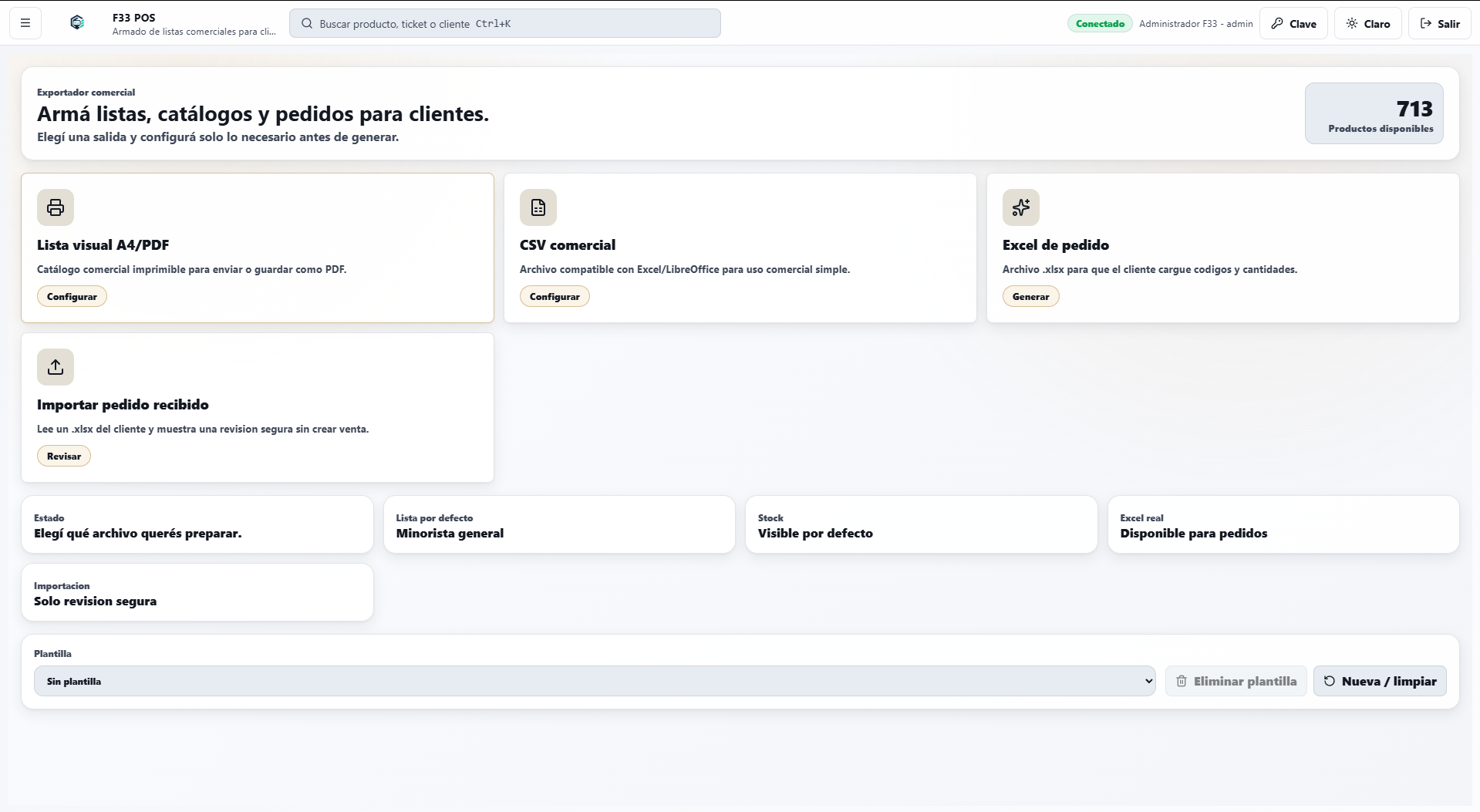Image resolution: width=1480 pixels, height=812 pixels.
Task: Open the hamburger navigation menu
Action: pos(25,23)
